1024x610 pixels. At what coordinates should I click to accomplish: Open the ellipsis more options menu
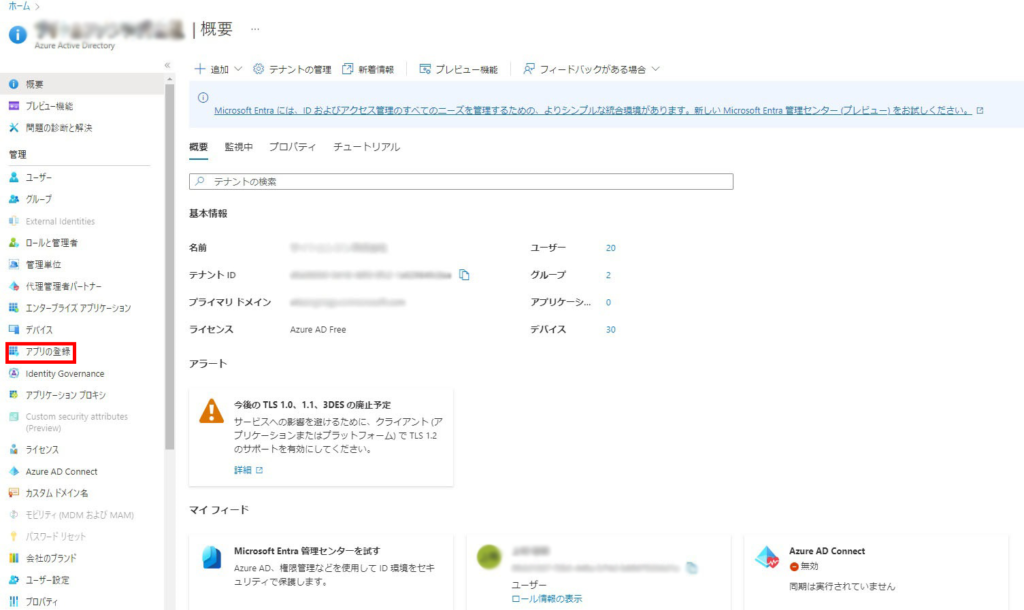click(x=255, y=29)
